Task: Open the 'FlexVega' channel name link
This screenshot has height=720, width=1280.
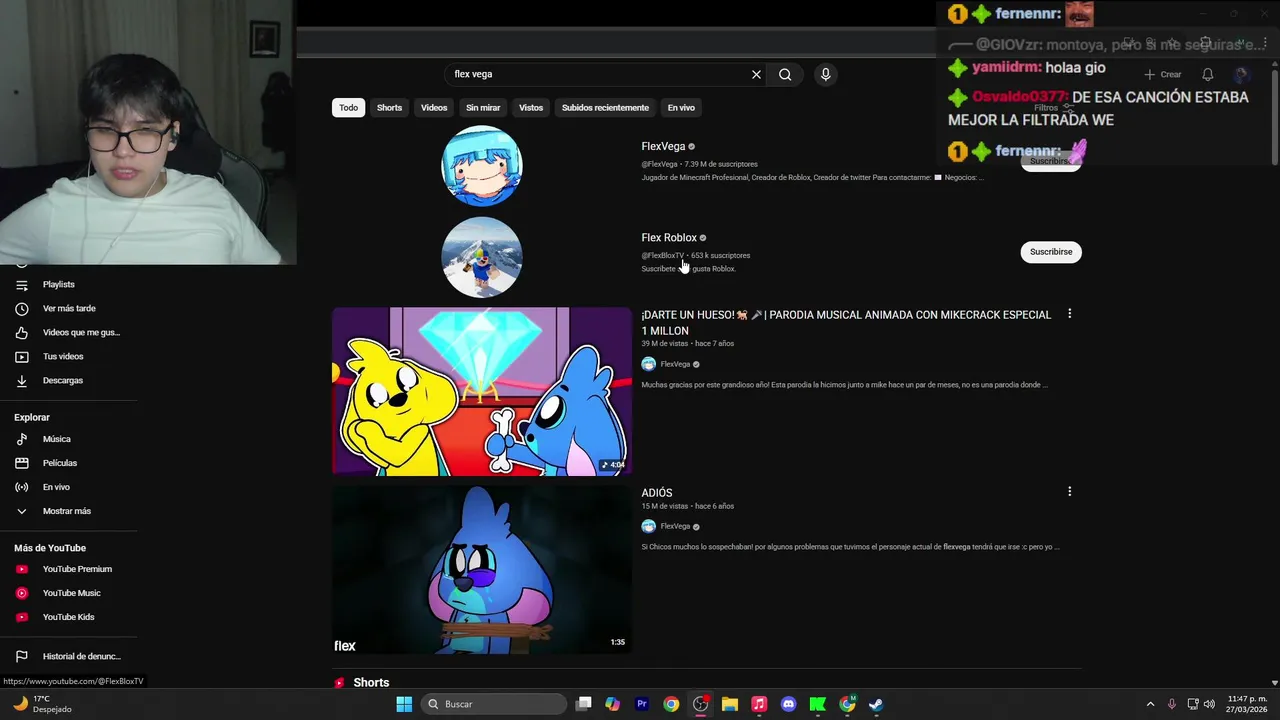Action: point(663,146)
